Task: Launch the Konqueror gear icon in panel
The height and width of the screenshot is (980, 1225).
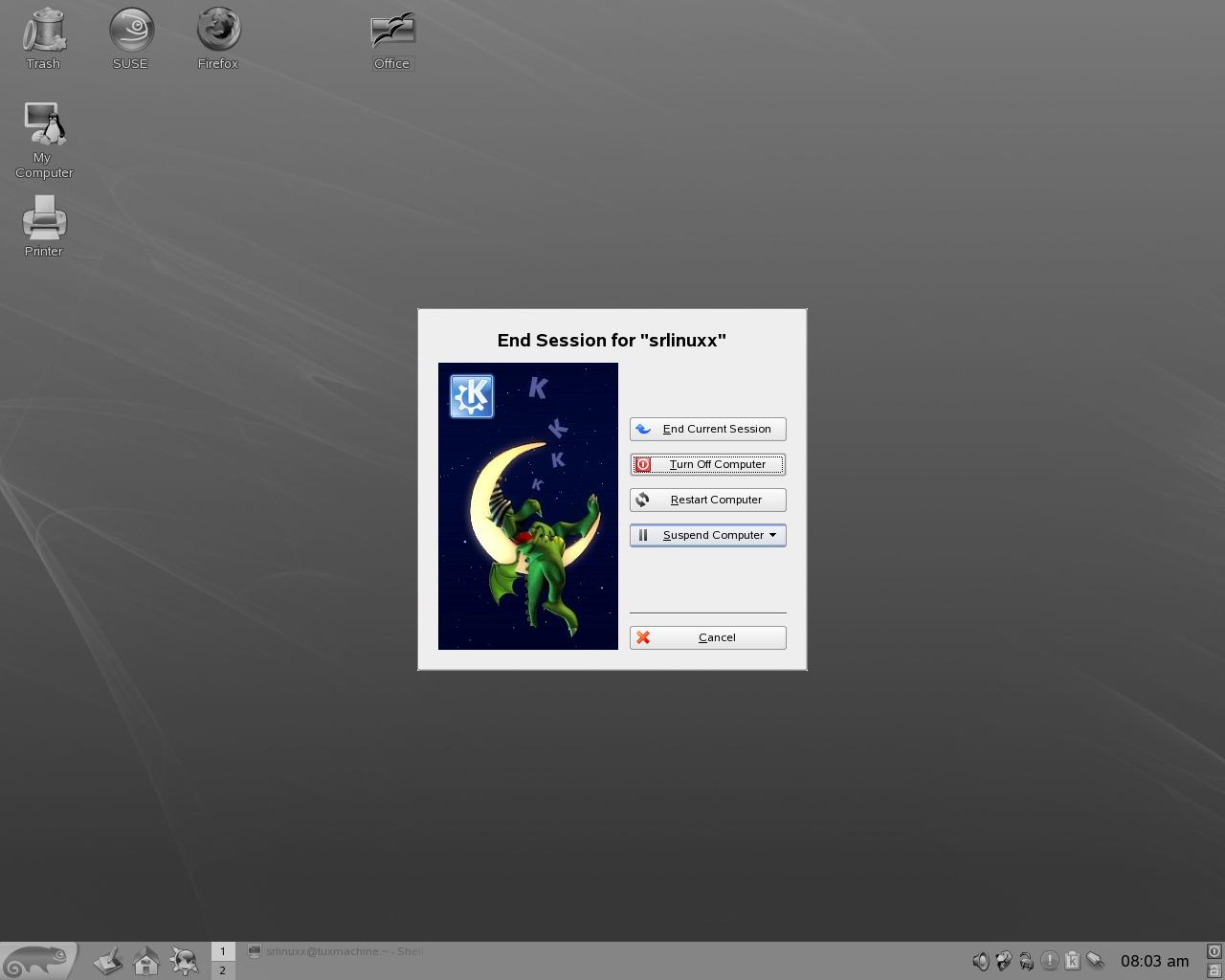Action: click(185, 961)
